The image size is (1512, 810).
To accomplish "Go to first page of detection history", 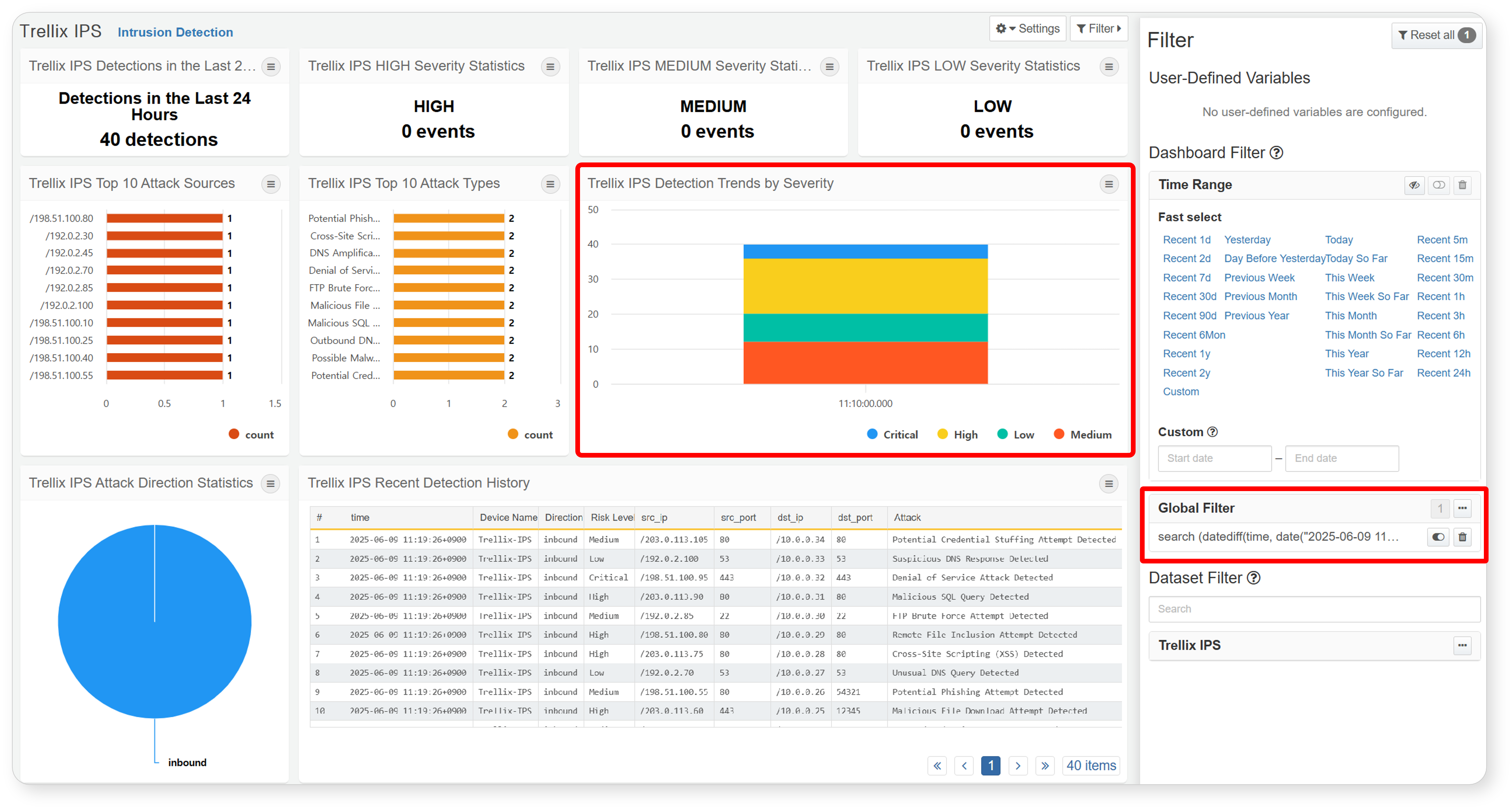I will coord(937,766).
